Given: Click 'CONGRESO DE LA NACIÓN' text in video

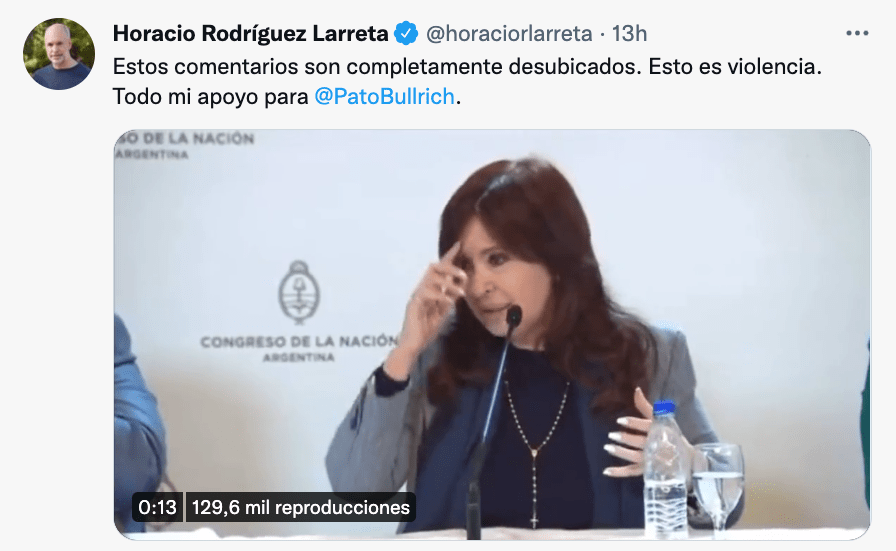Looking at the screenshot, I should click(299, 342).
